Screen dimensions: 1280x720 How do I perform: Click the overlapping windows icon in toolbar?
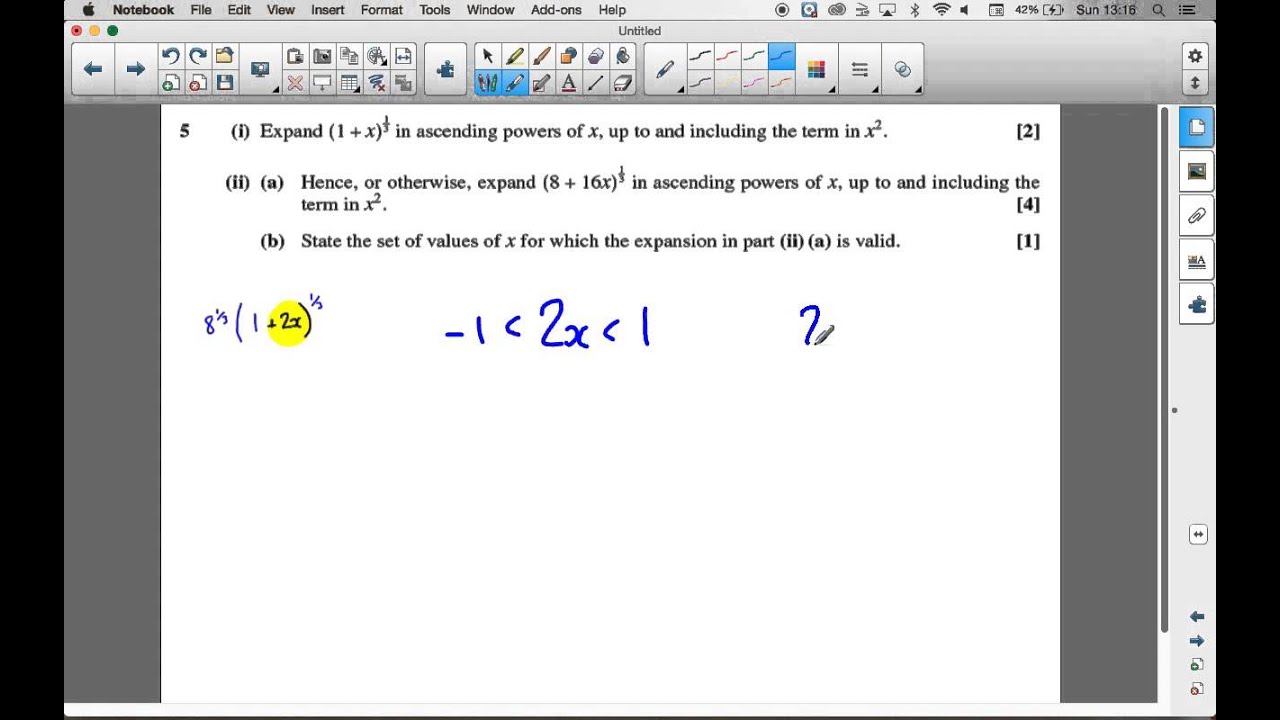pyautogui.click(x=403, y=83)
